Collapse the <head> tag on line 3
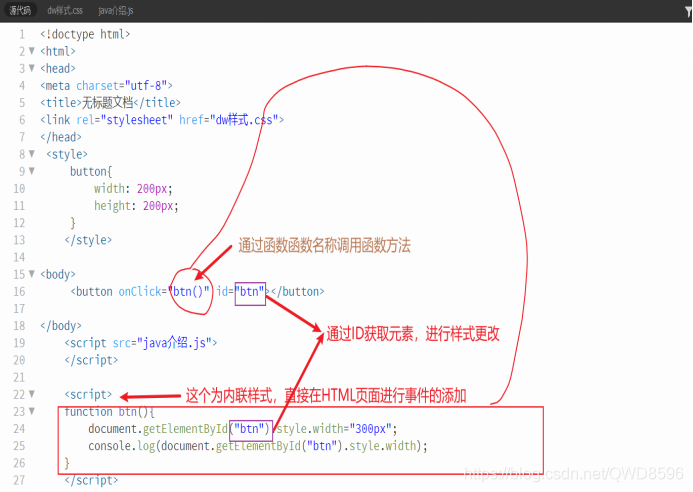This screenshot has height=492, width=693. coord(32,68)
